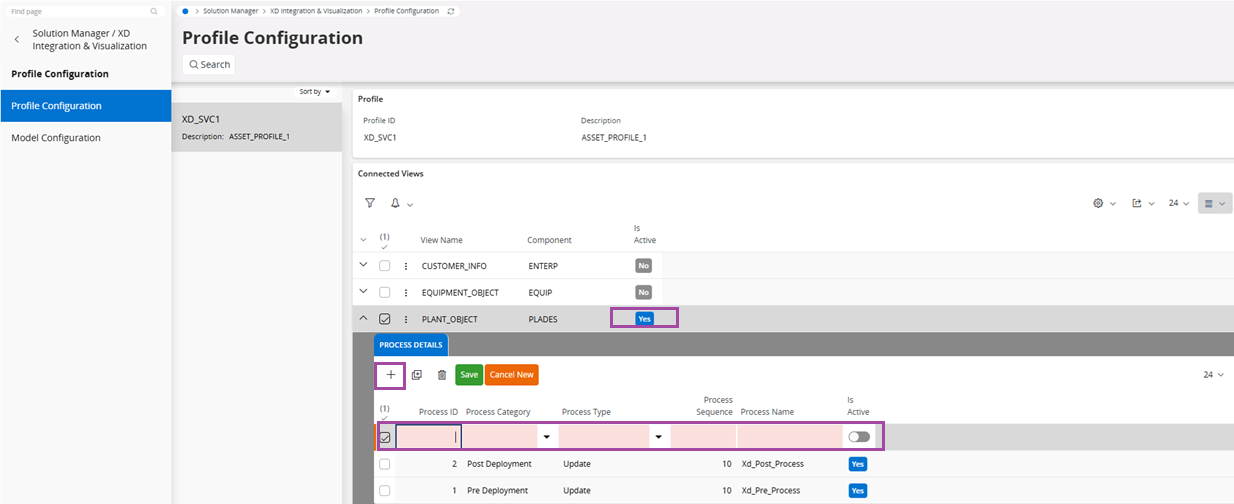
Task: Click the Cancel New button
Action: point(511,375)
